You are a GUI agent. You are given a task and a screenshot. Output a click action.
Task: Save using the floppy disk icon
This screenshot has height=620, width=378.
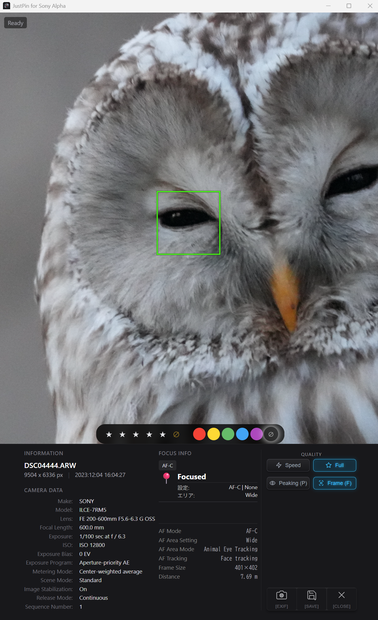(312, 599)
